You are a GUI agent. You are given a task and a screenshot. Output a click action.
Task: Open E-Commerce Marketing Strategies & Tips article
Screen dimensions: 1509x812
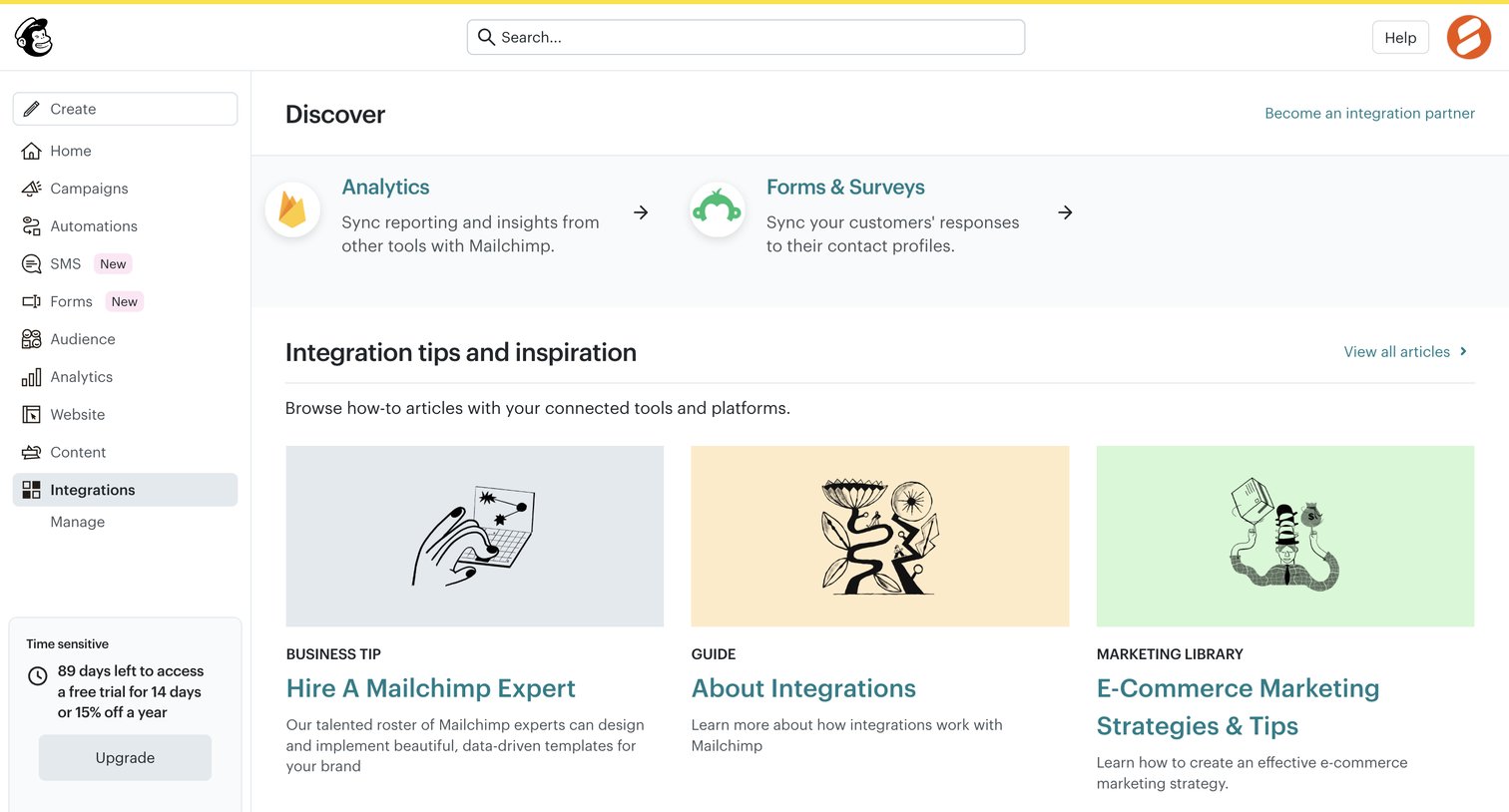tap(1238, 707)
